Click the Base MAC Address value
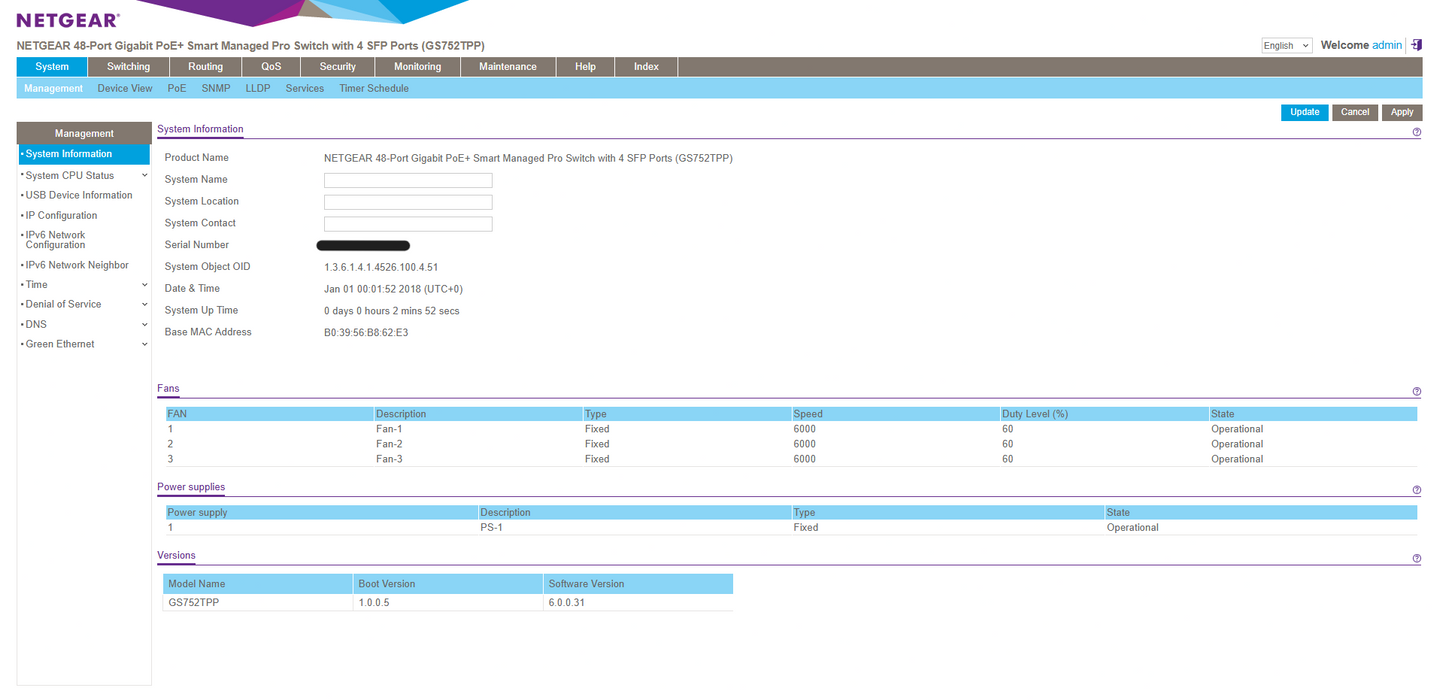The image size is (1440, 700). pos(366,332)
